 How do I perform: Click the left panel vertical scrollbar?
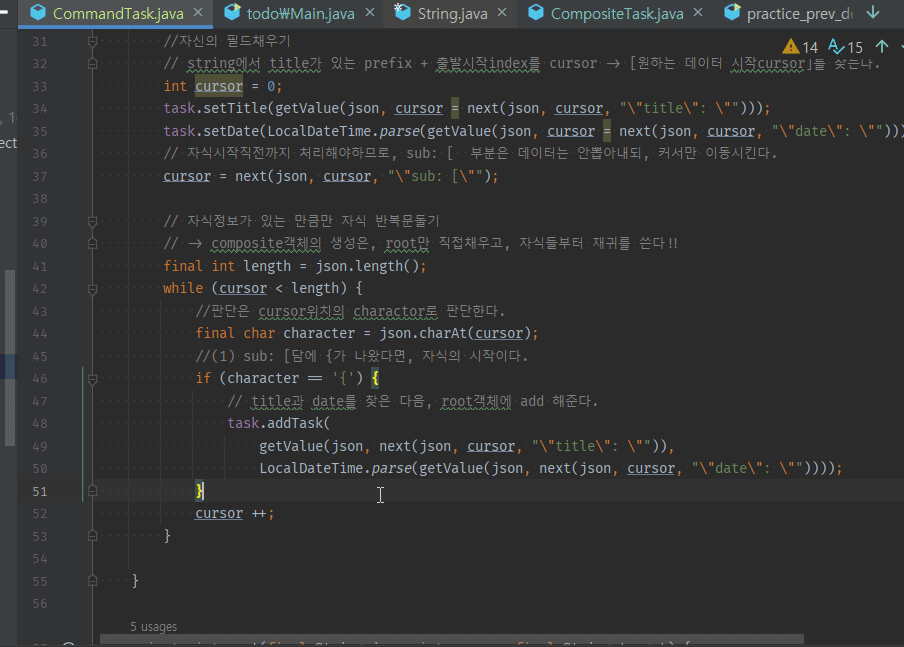[x=10, y=358]
